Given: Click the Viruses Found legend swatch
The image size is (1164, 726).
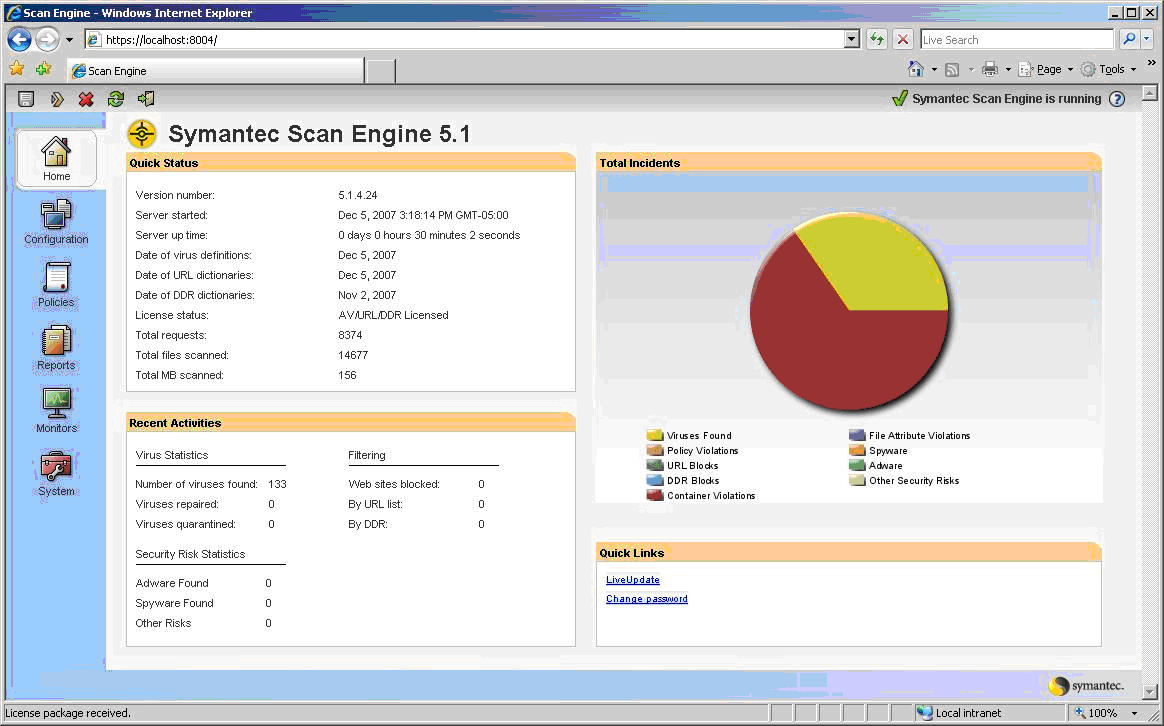Looking at the screenshot, I should 654,435.
